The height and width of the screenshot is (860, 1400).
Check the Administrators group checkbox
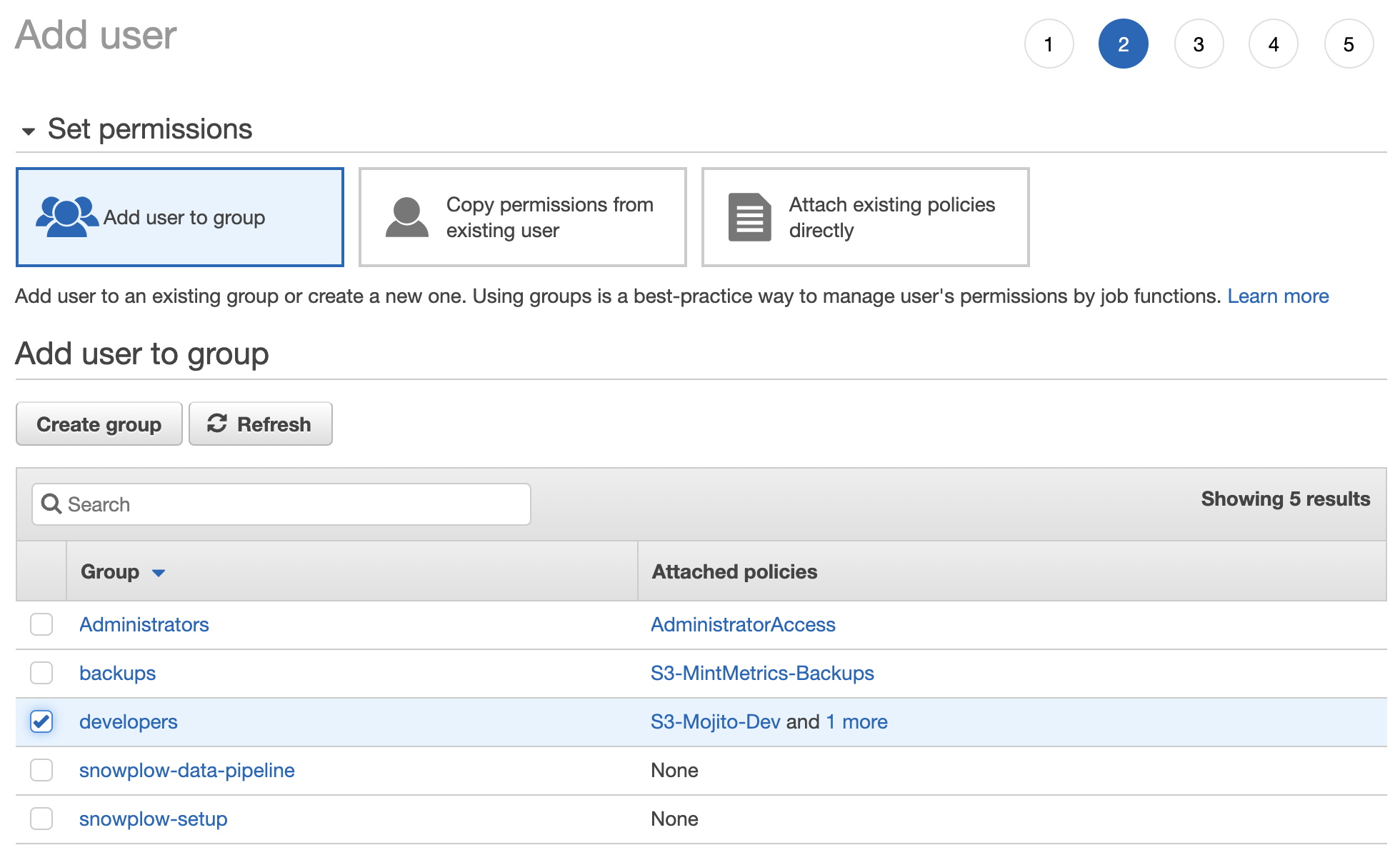[41, 624]
